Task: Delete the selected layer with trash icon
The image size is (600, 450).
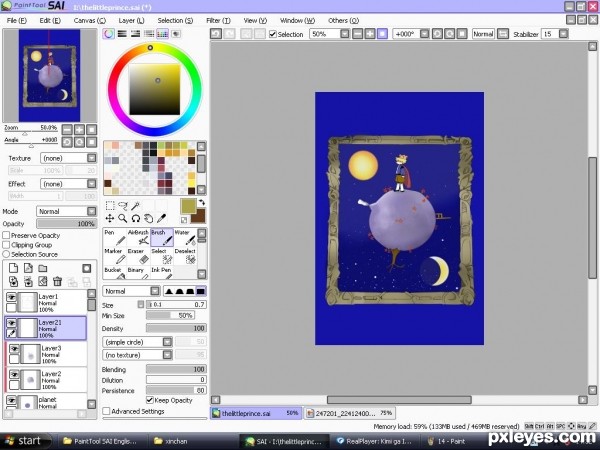Action: pyautogui.click(x=57, y=282)
